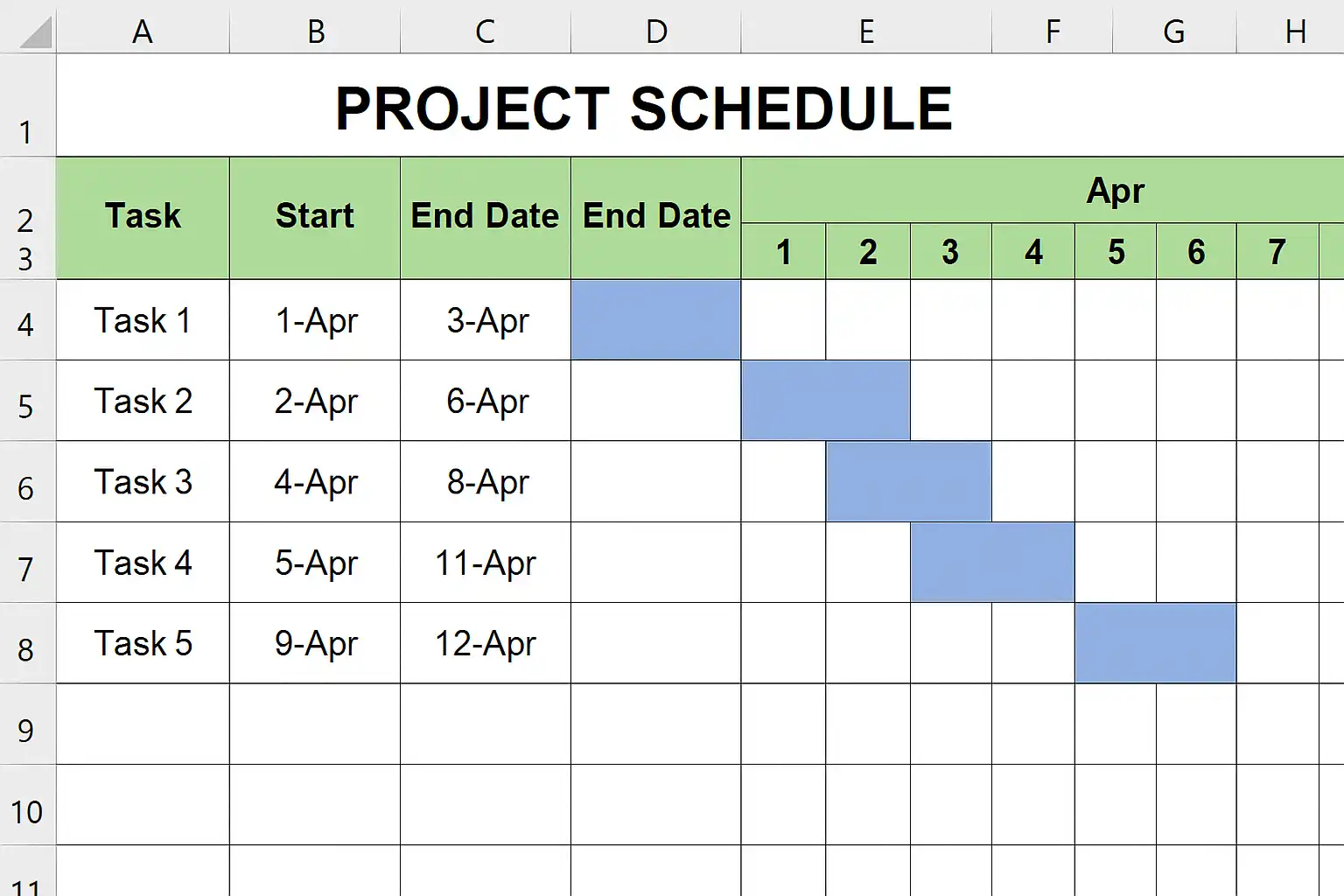Click the 12-Apr end date cell
The image size is (1344, 896).
(486, 643)
